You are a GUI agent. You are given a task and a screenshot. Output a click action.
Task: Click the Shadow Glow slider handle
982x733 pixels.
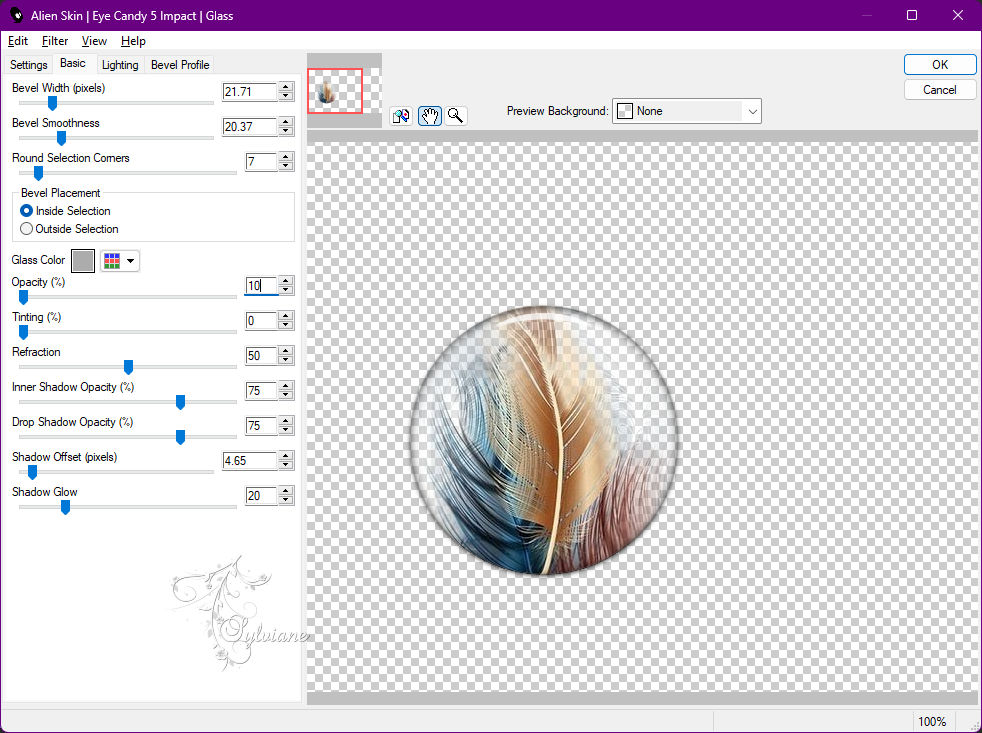point(65,507)
